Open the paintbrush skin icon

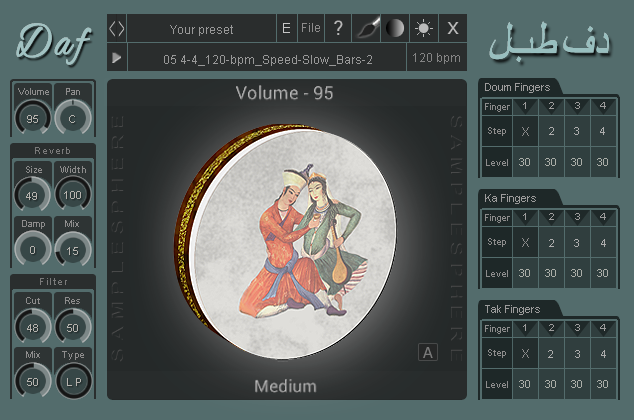click(367, 28)
